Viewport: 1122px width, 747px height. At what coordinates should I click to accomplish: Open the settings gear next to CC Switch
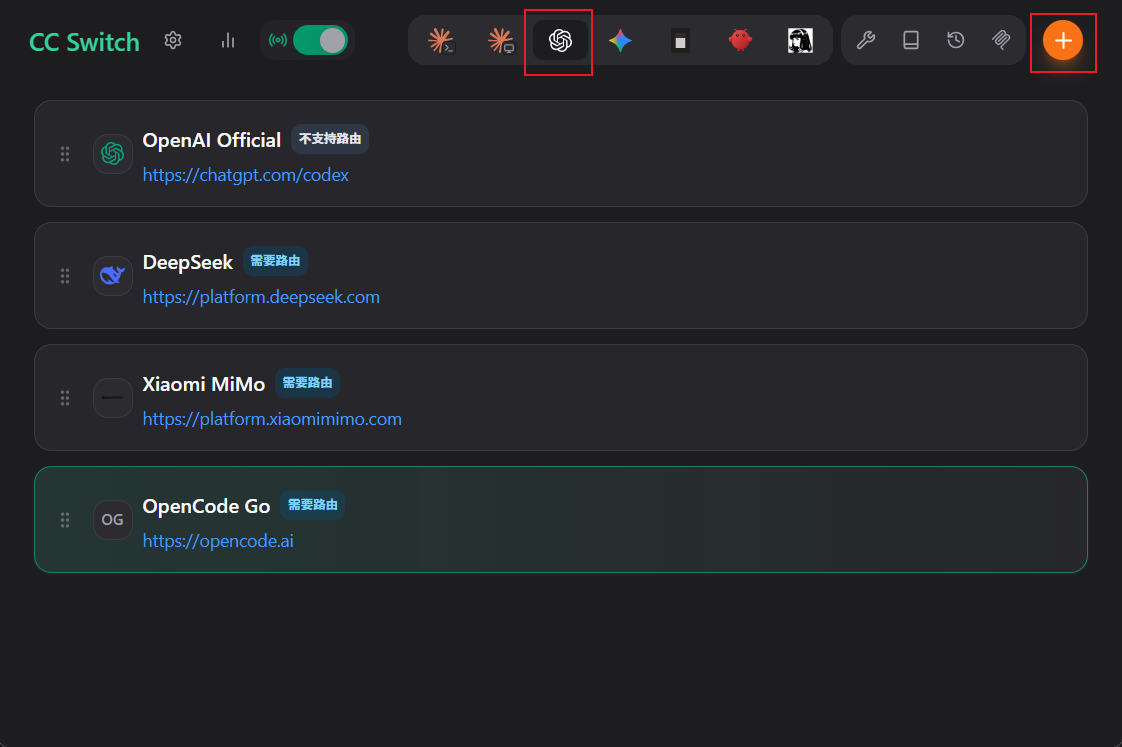[172, 41]
